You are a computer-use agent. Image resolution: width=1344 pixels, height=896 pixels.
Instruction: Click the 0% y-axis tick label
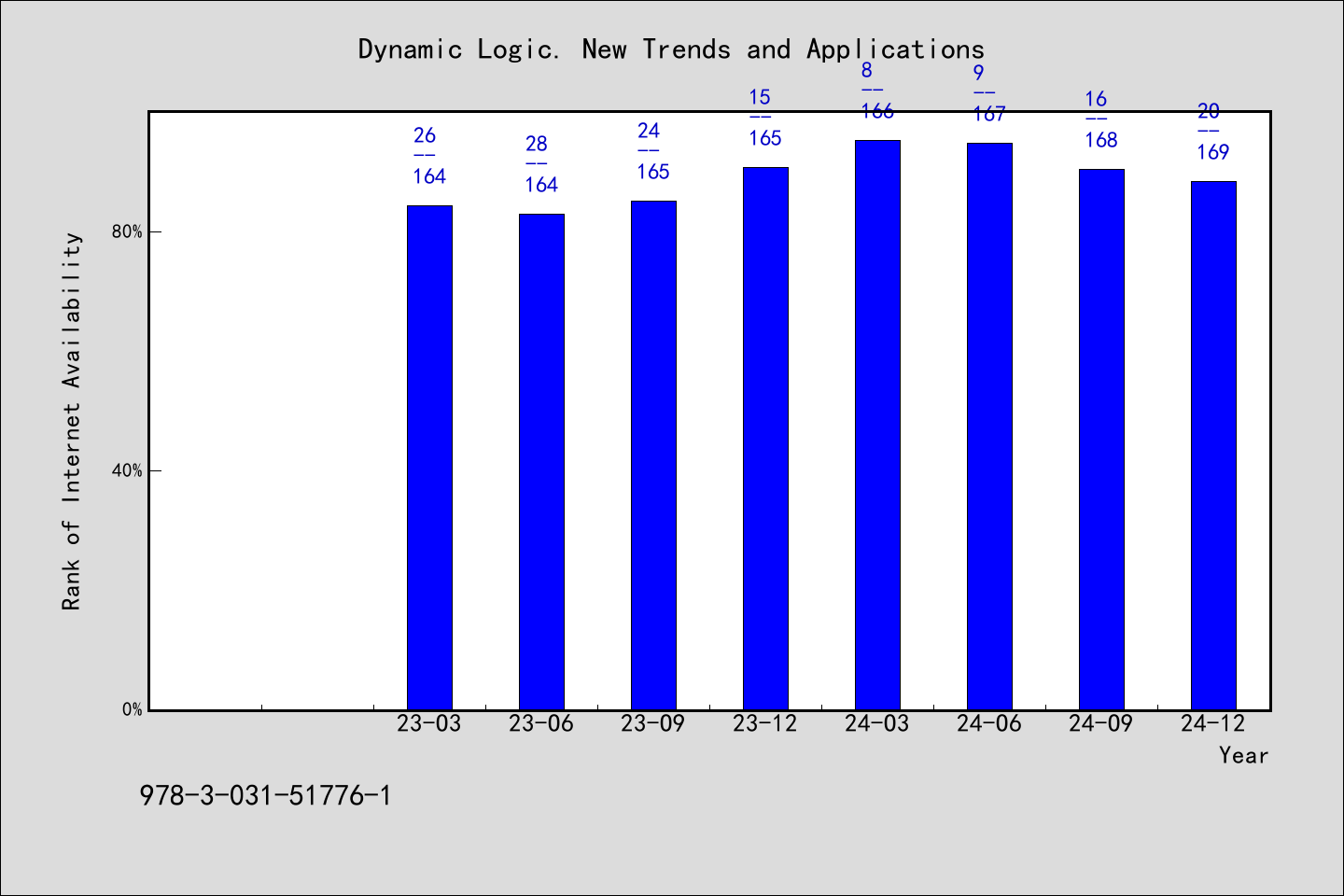tap(133, 709)
